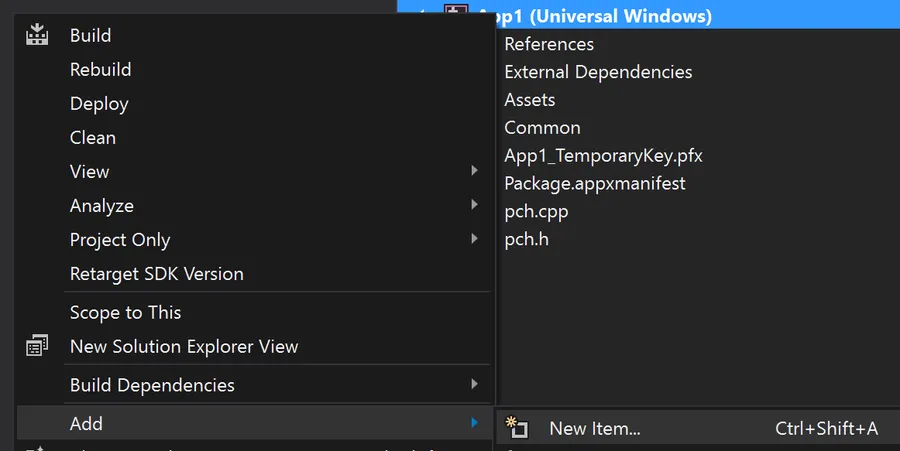The image size is (900, 451).
Task: Select the App1 (Universal Windows) project node
Action: (594, 16)
